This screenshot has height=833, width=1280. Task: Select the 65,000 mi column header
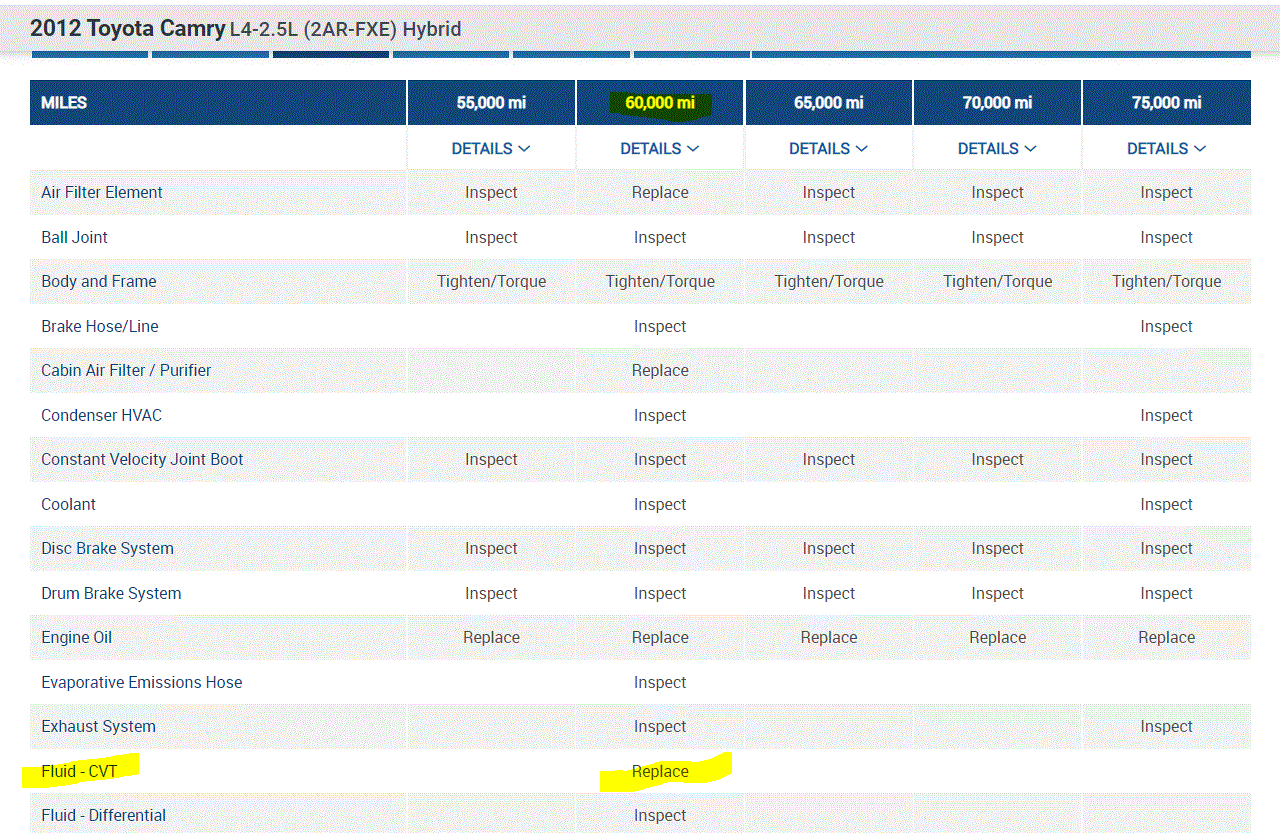[829, 102]
